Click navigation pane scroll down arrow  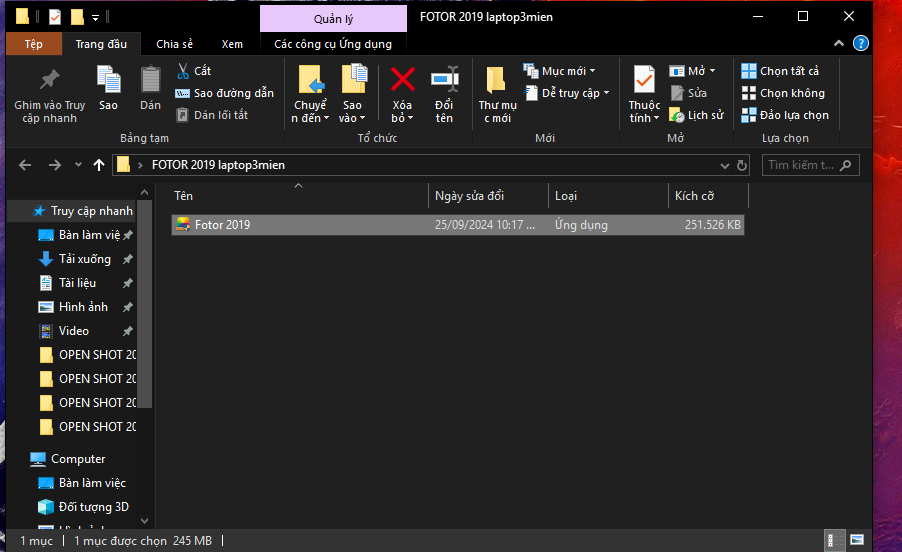pyautogui.click(x=144, y=521)
